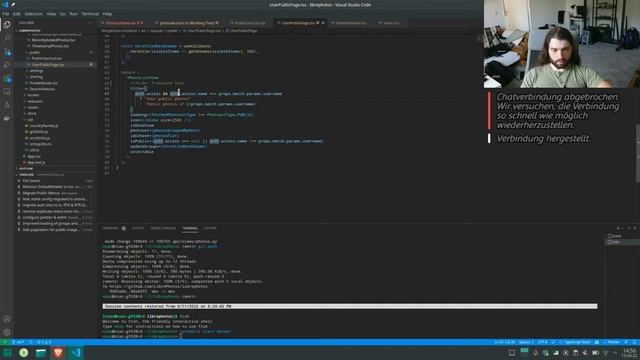Expand the store folder in Explorer

click(x=32, y=113)
